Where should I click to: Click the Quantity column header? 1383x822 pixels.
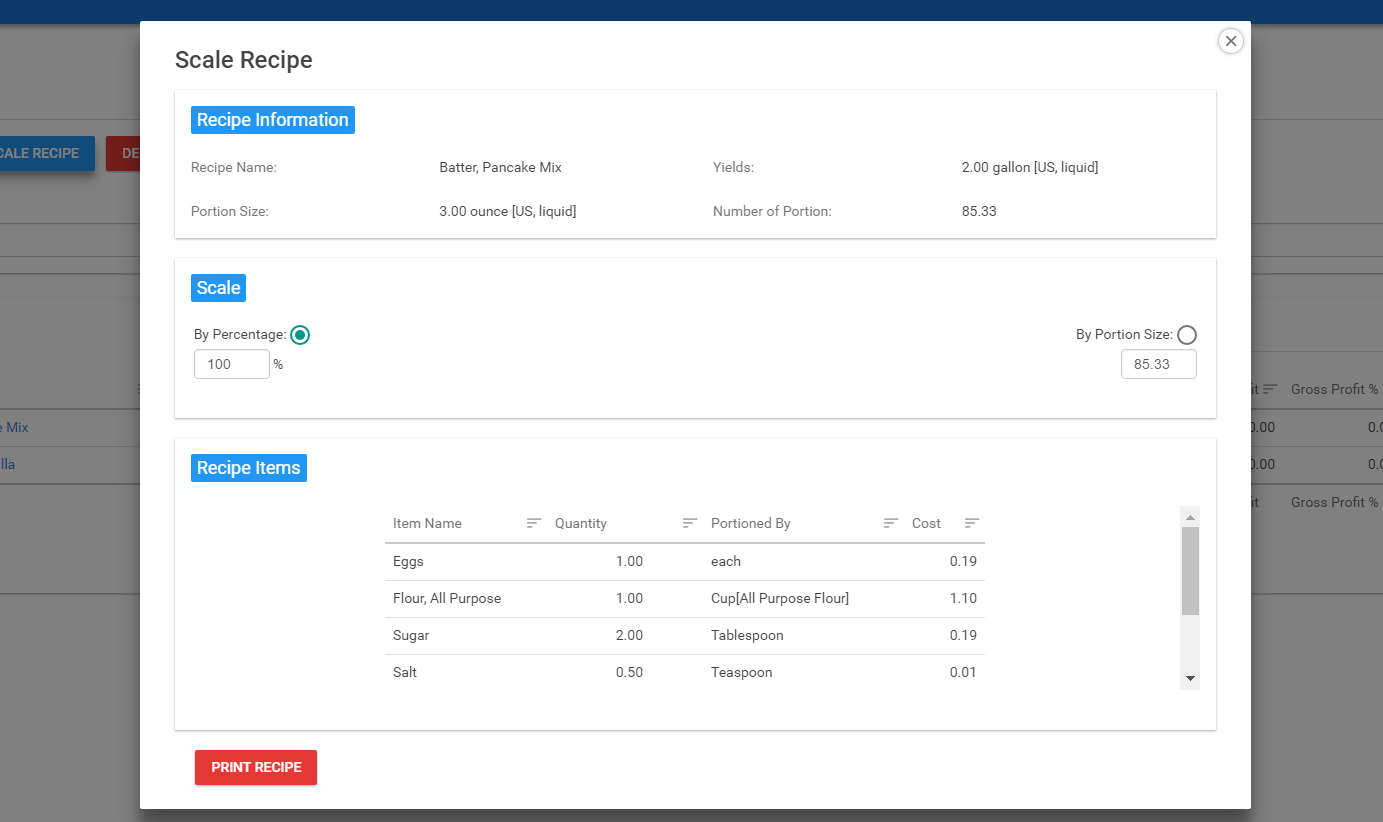(x=581, y=523)
